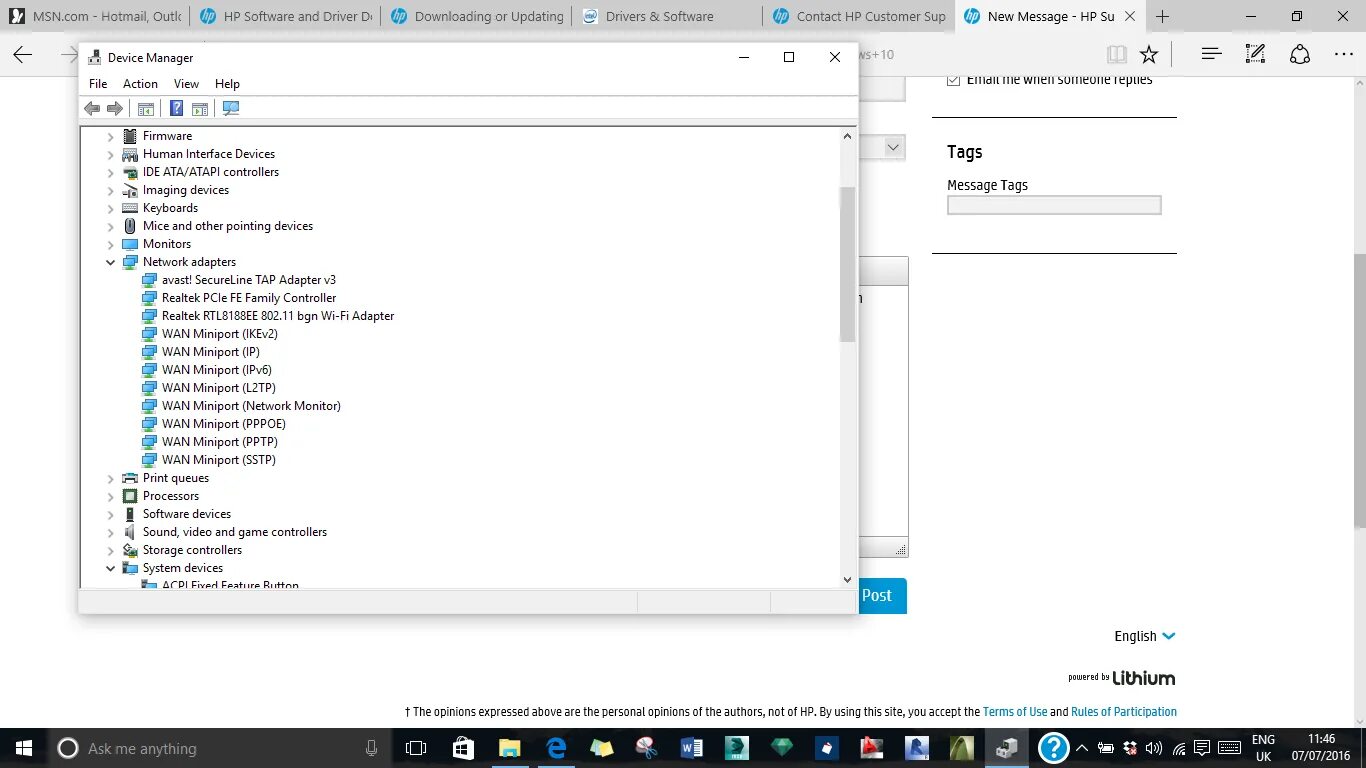Open Task View on the taskbar
Screen dimensions: 1366x768
tap(416, 748)
